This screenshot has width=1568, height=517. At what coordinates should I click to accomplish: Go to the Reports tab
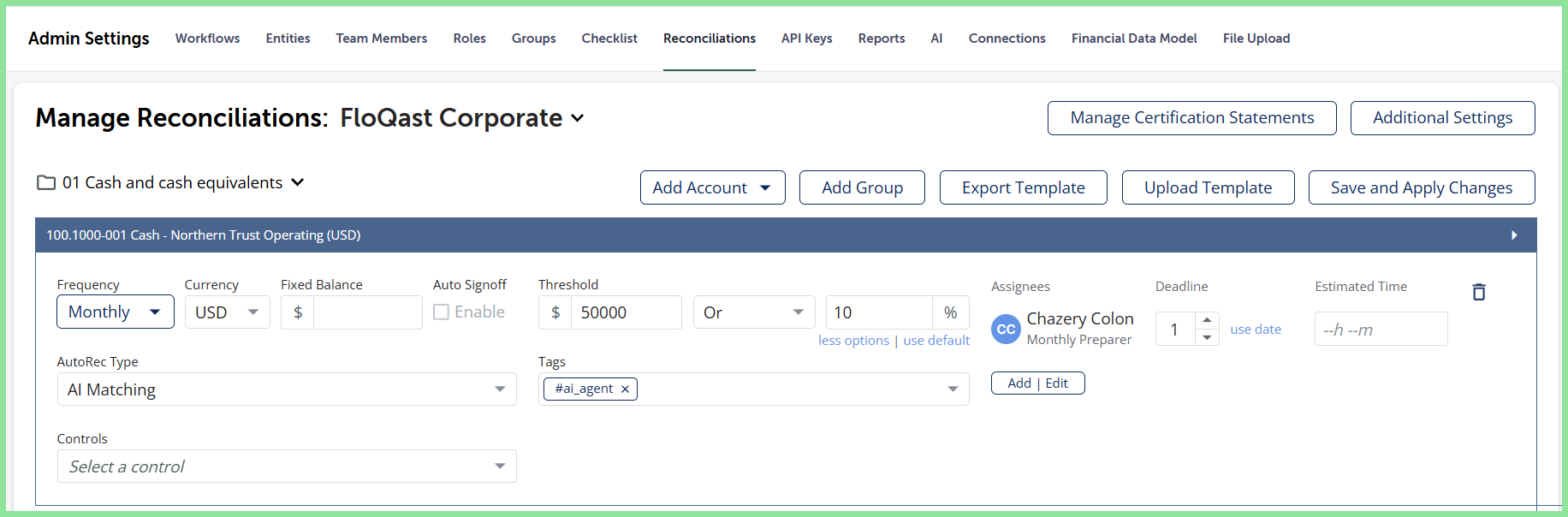(882, 39)
